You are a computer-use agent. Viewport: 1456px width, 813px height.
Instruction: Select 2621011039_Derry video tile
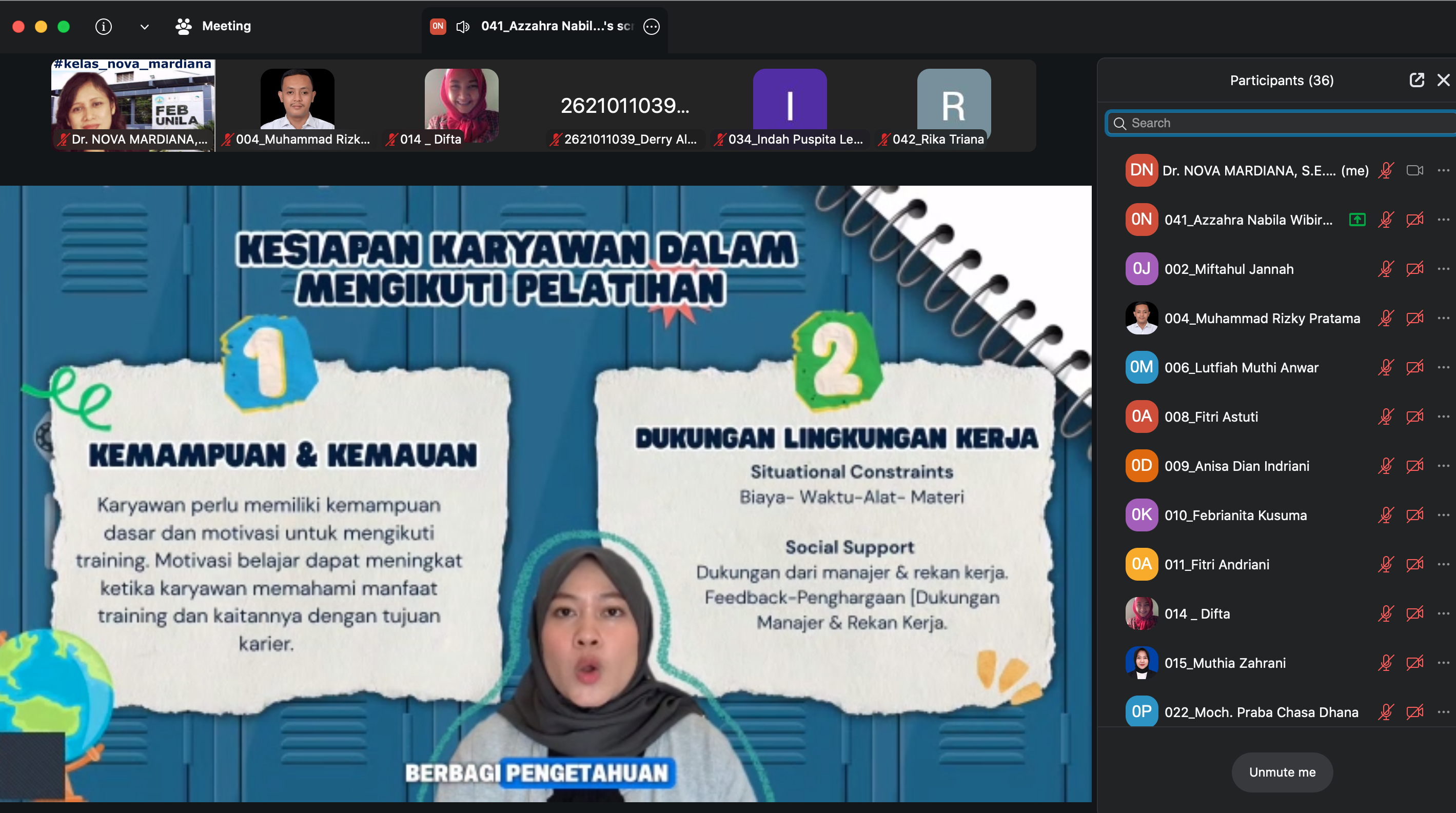tap(625, 105)
